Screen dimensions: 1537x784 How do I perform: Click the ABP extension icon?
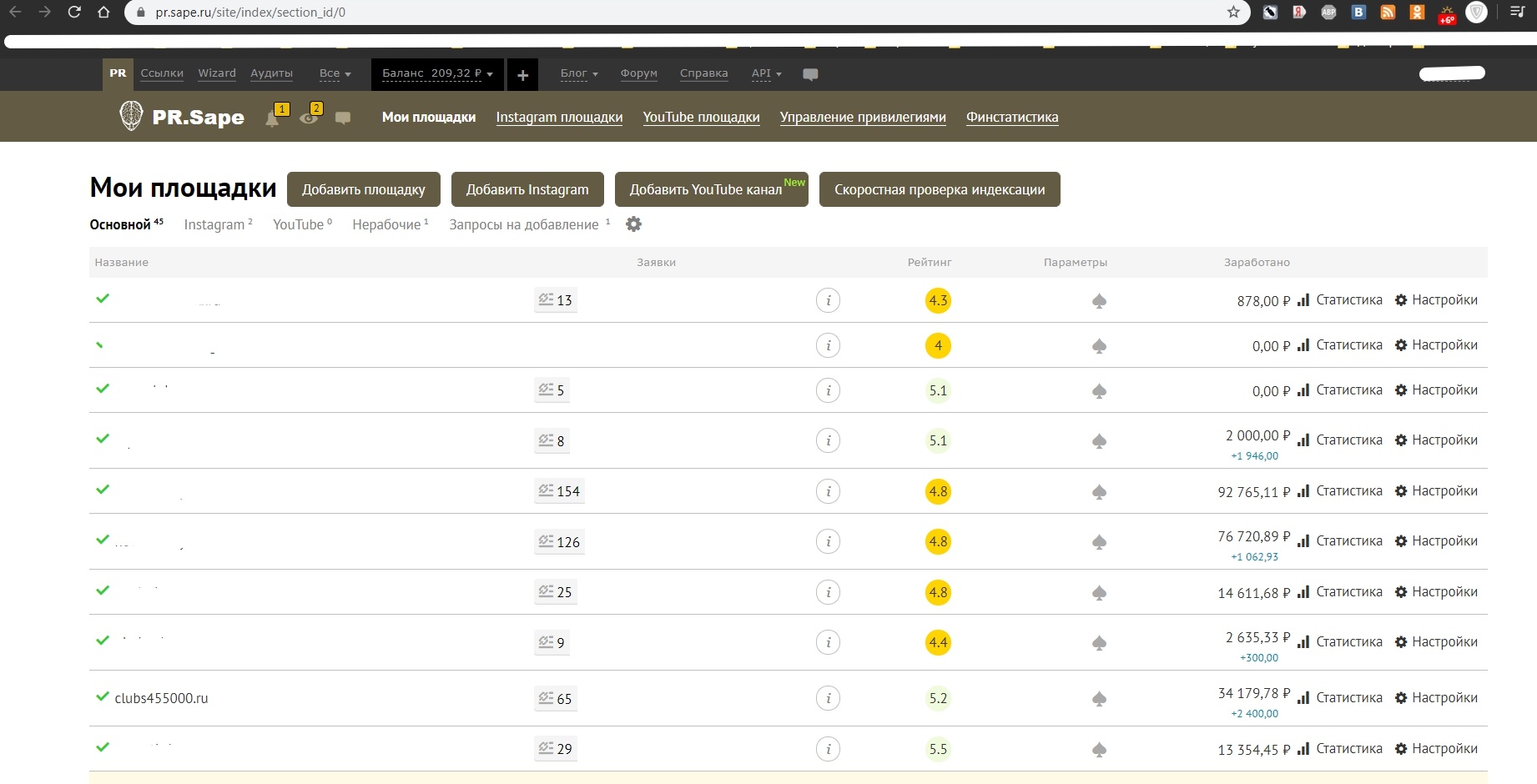pyautogui.click(x=1328, y=13)
